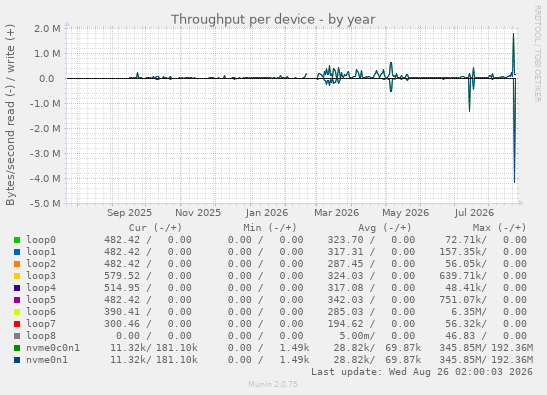547x395 pixels.
Task: Click the Mar 2026 axis label
Action: (336, 213)
